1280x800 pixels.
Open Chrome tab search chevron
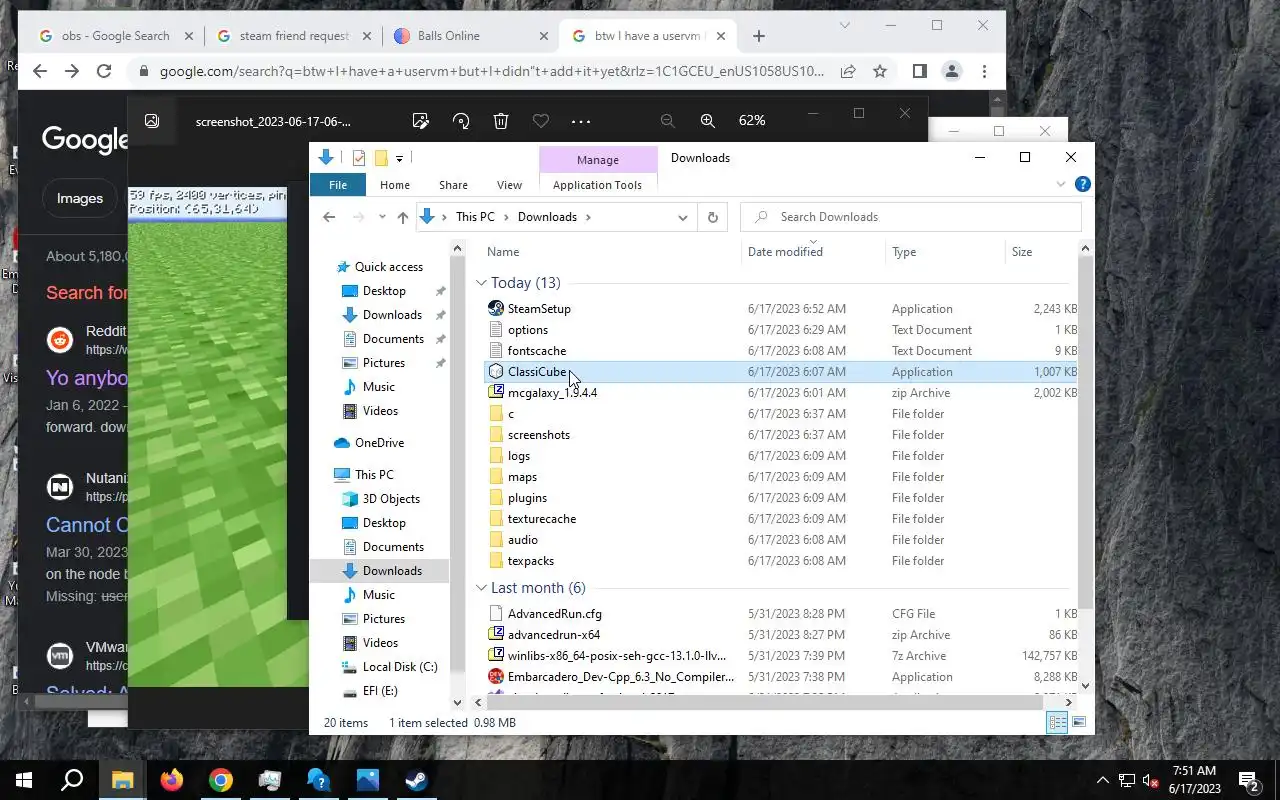tap(845, 25)
